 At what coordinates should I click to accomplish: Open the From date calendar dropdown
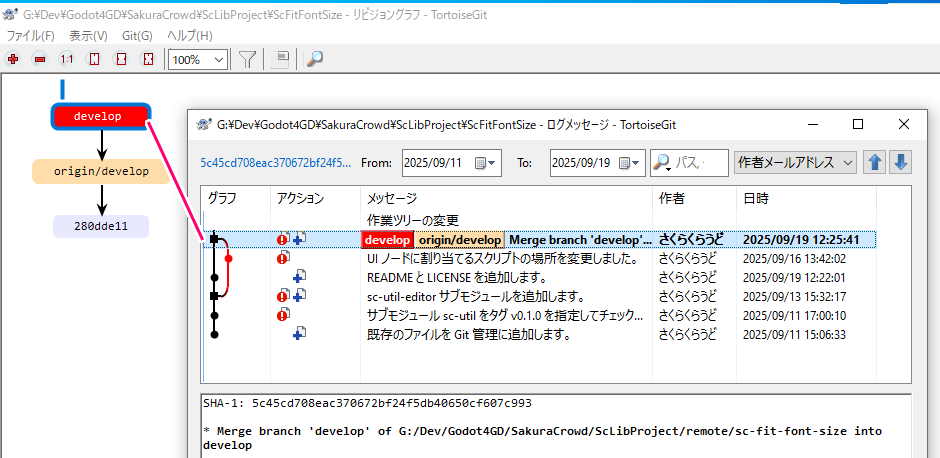point(486,163)
